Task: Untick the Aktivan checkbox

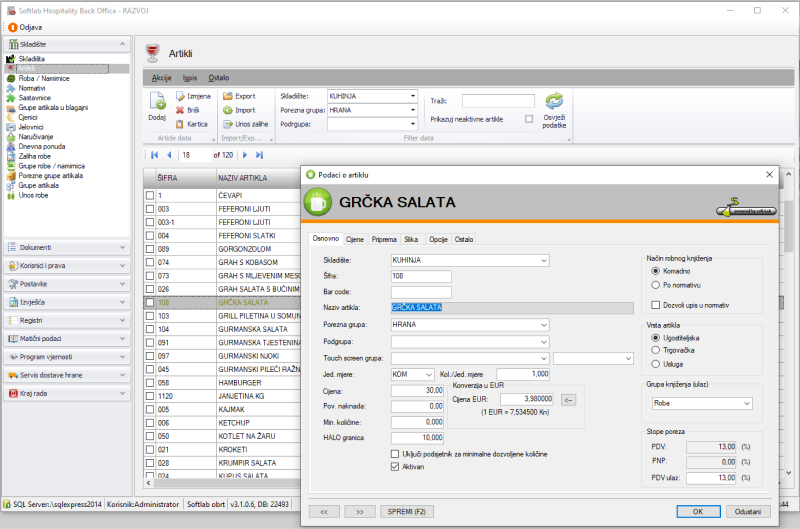Action: coord(395,465)
